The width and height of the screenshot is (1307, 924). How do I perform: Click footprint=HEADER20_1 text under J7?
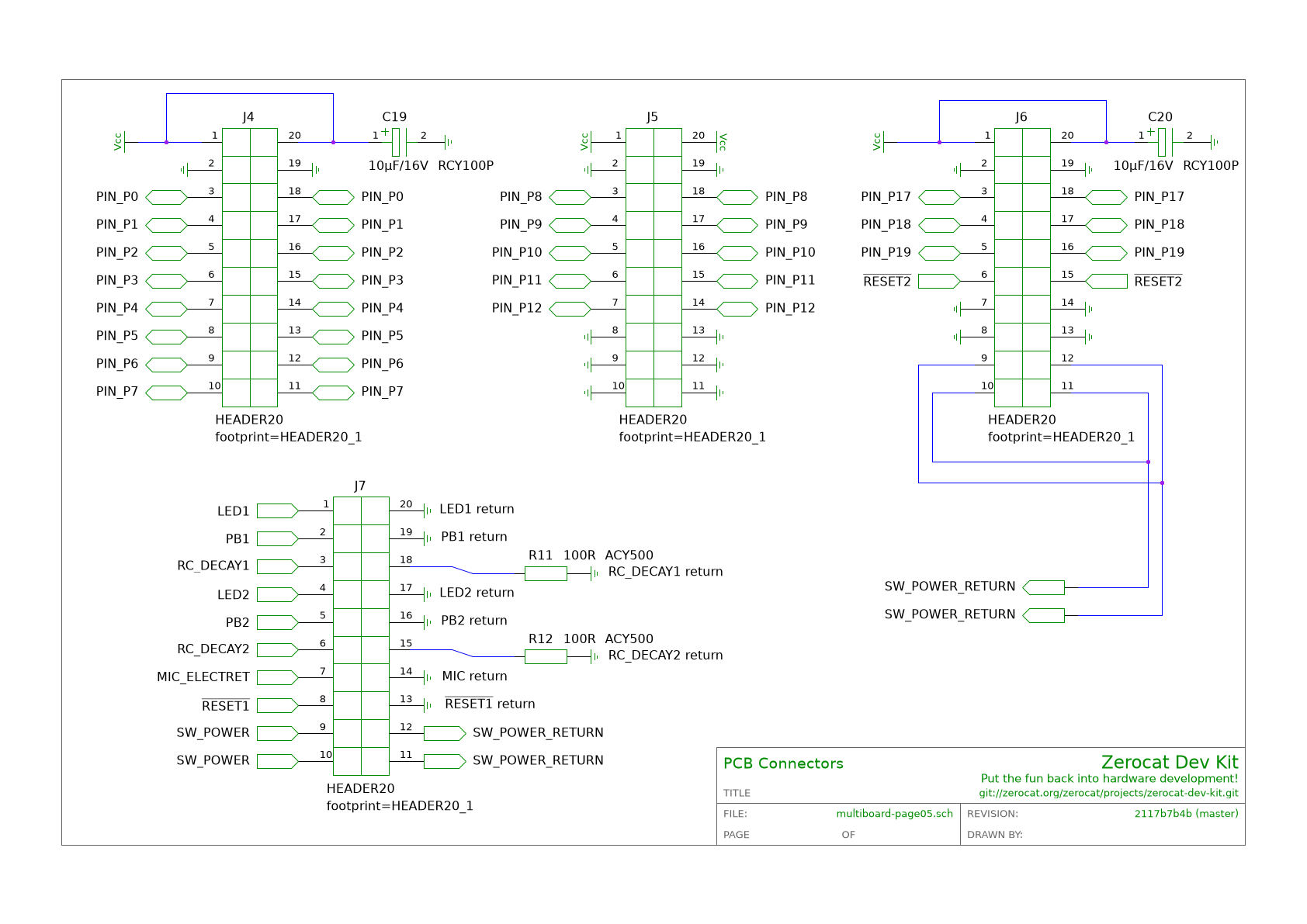click(400, 806)
